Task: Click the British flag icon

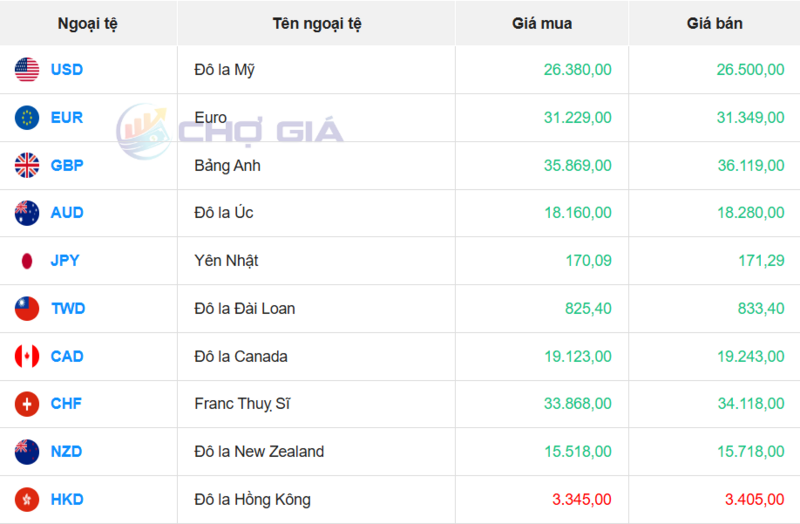Action: point(27,165)
